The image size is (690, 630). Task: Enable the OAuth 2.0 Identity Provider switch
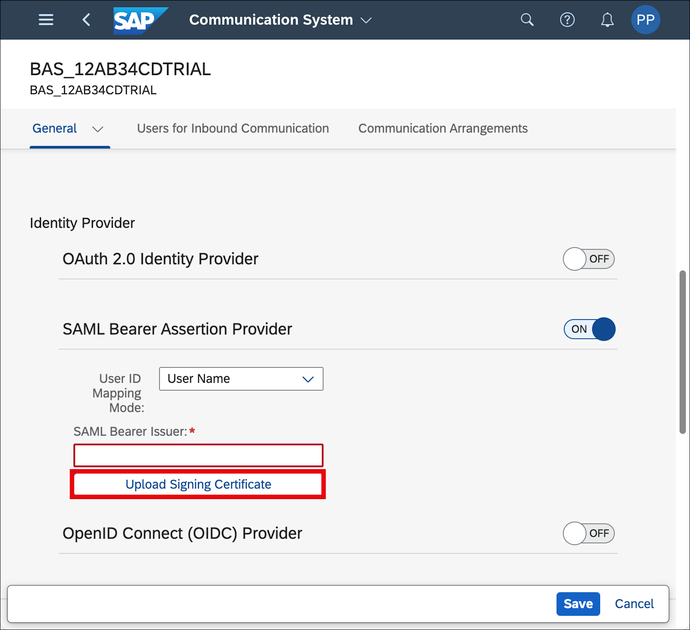(588, 259)
